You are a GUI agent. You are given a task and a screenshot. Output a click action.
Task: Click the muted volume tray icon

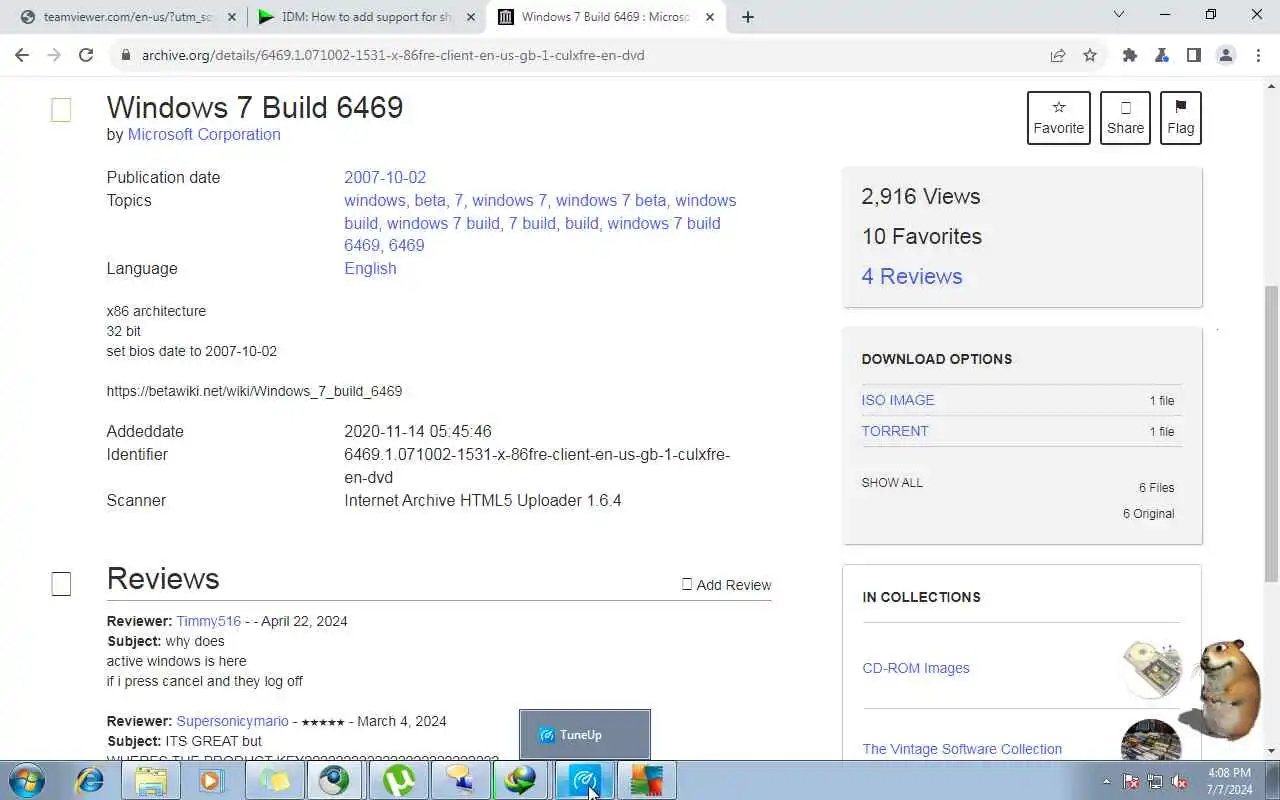tap(1180, 782)
